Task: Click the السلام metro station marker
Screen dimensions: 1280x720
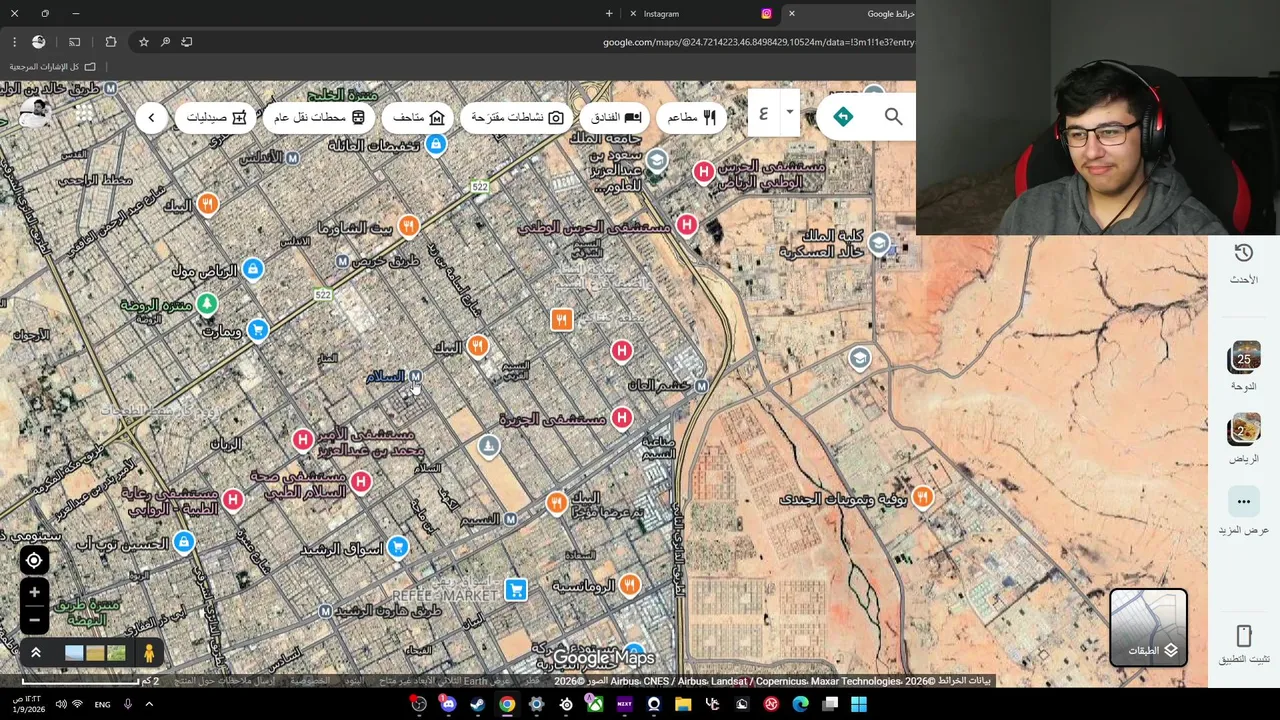Action: click(x=415, y=376)
